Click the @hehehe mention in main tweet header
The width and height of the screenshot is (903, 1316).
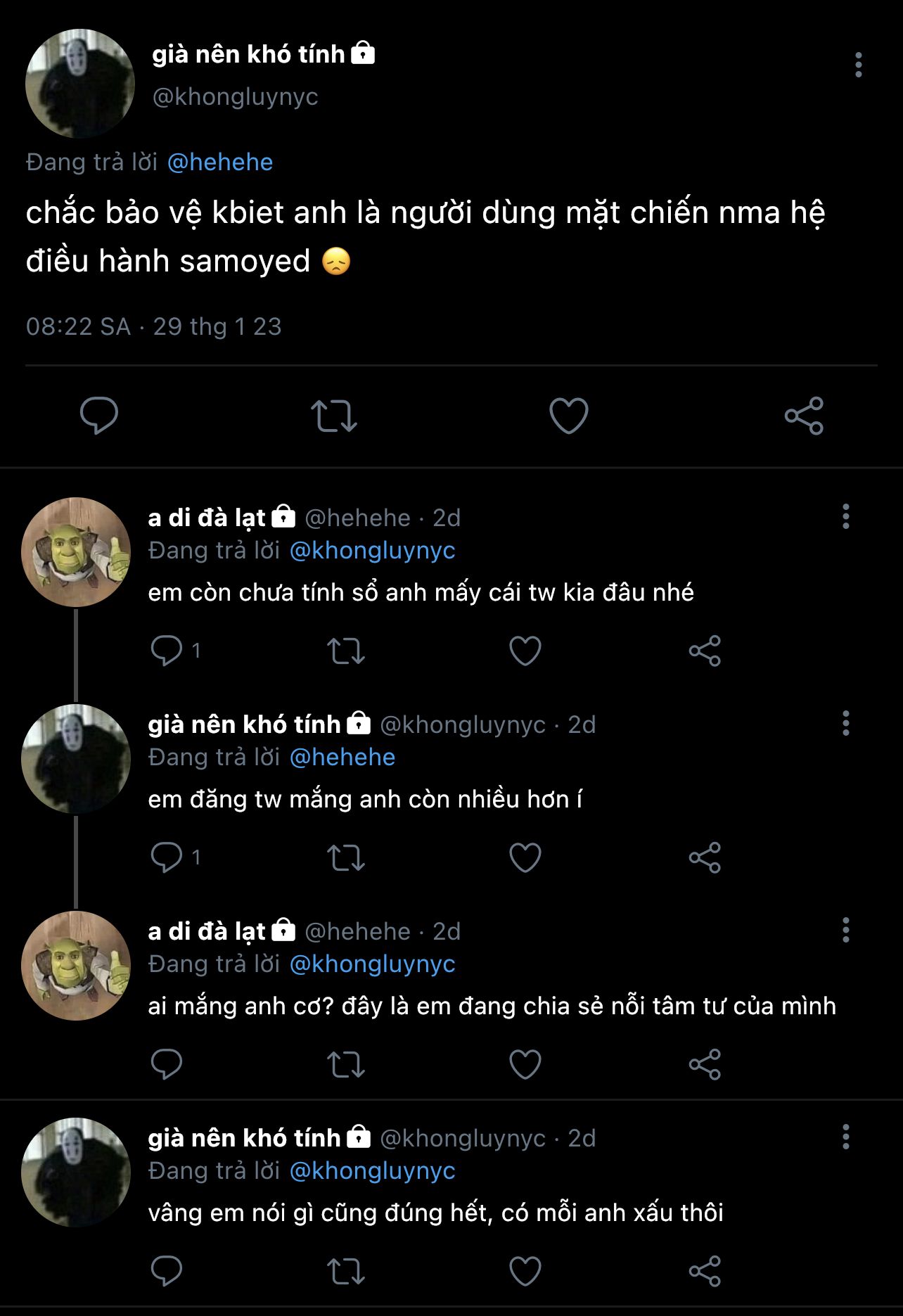tap(220, 162)
